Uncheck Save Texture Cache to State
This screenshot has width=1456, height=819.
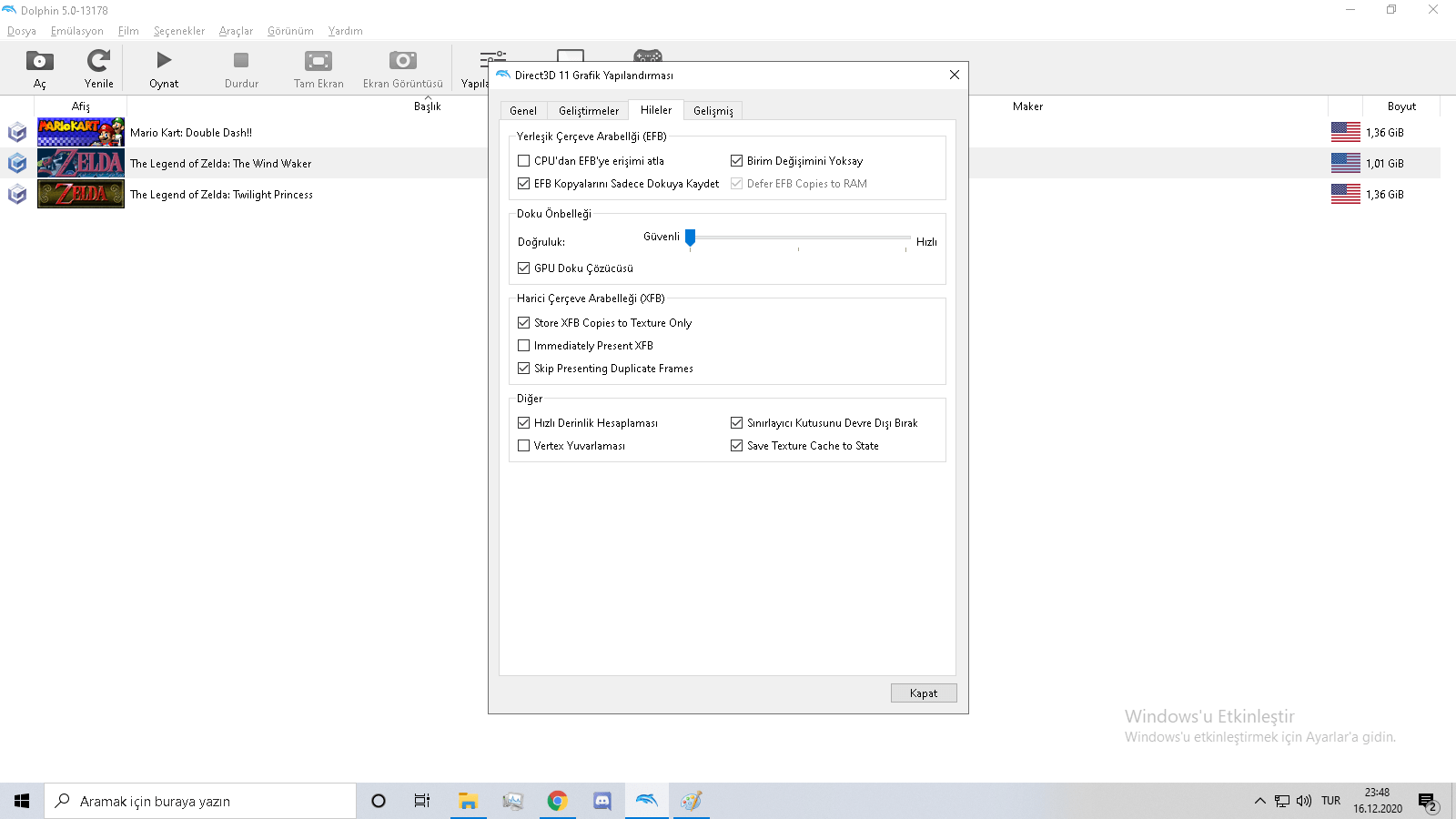click(x=736, y=446)
